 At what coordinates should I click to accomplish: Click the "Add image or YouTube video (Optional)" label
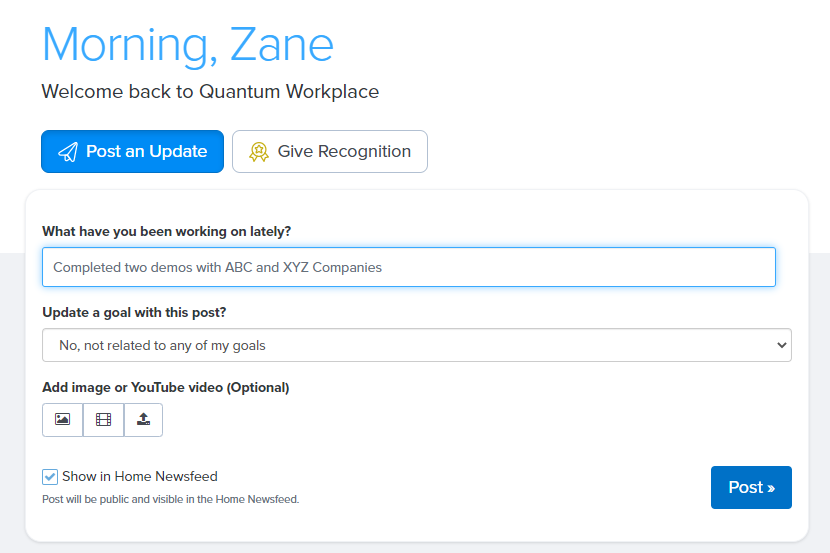[165, 387]
